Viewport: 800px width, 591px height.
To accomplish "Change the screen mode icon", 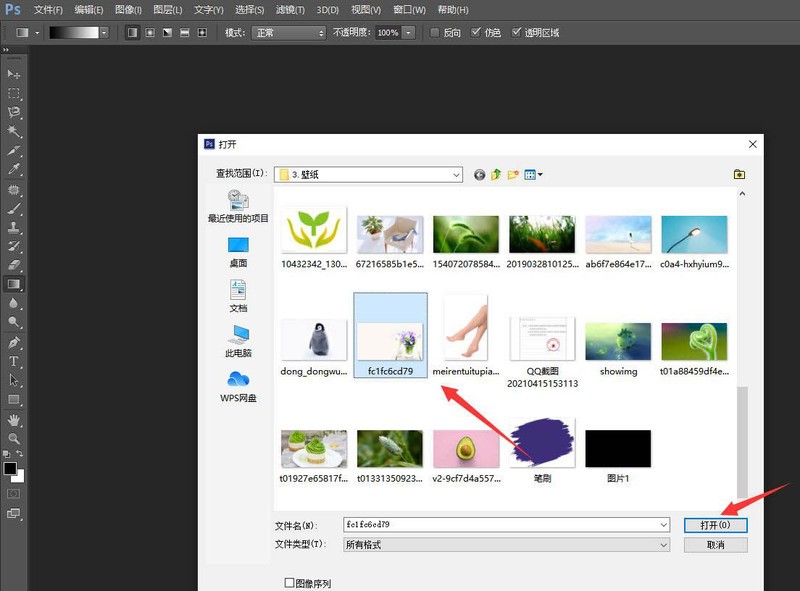I will pyautogui.click(x=14, y=513).
